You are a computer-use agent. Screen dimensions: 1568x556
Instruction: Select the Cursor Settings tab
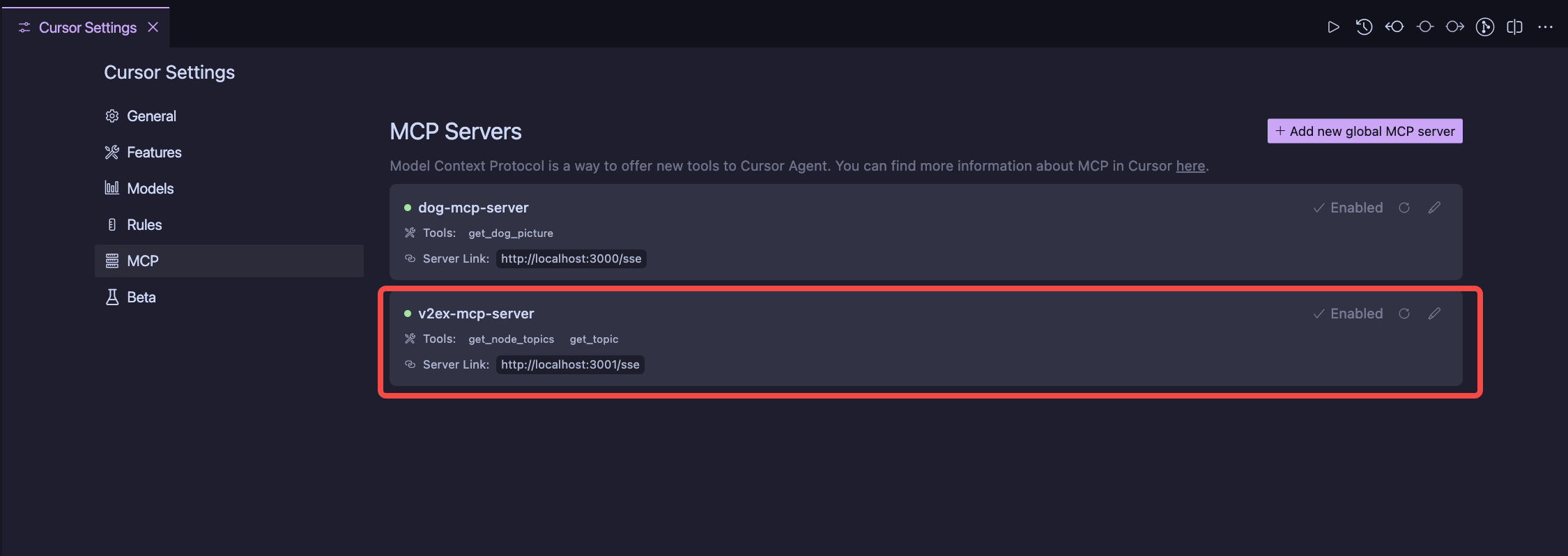[x=85, y=28]
